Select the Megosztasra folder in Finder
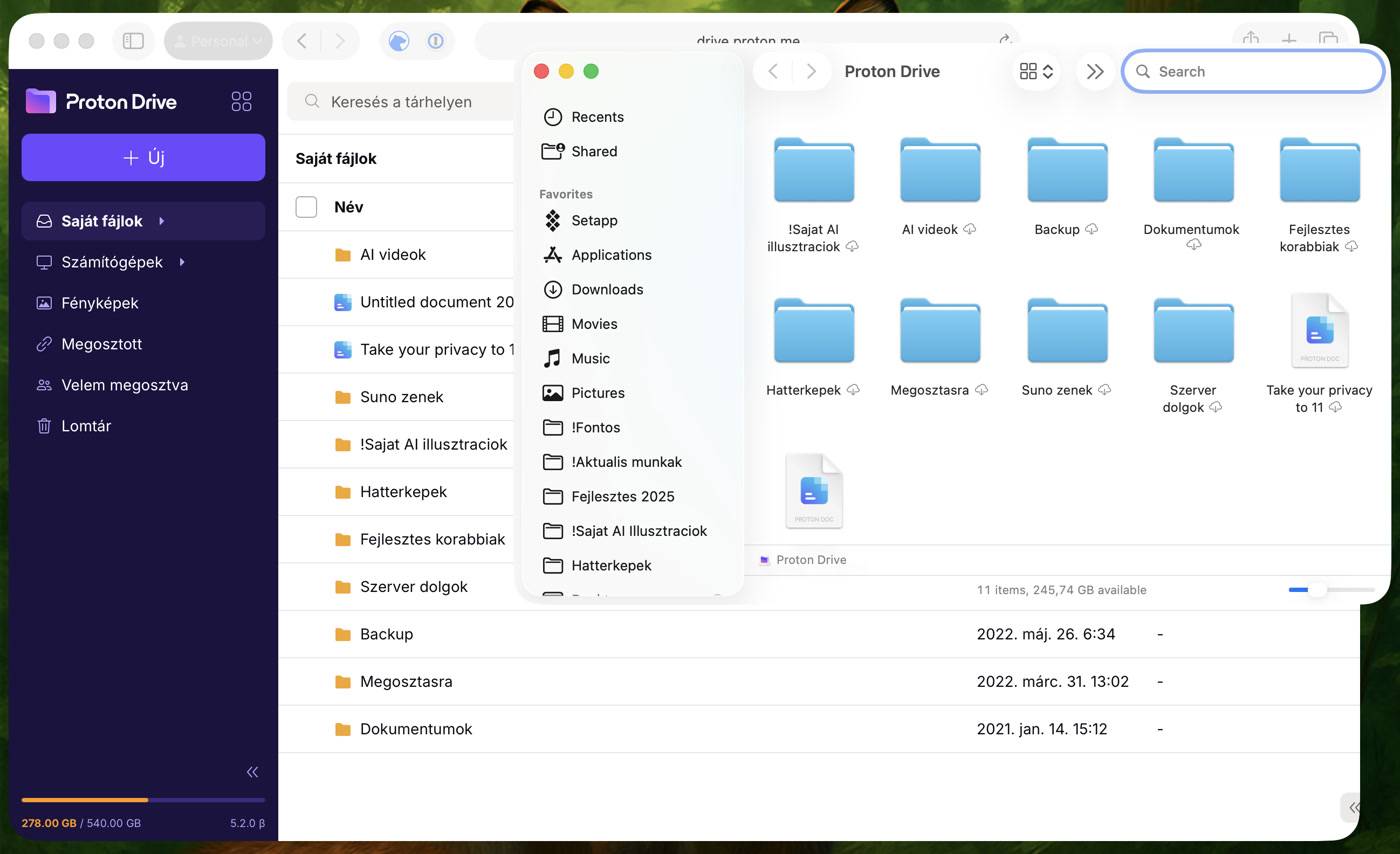 click(x=939, y=331)
